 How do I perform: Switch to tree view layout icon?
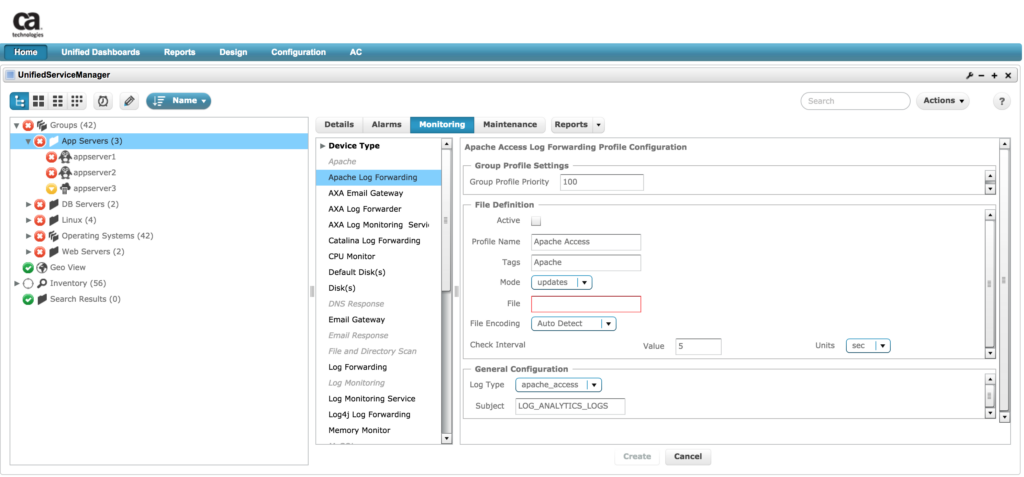pyautogui.click(x=20, y=101)
